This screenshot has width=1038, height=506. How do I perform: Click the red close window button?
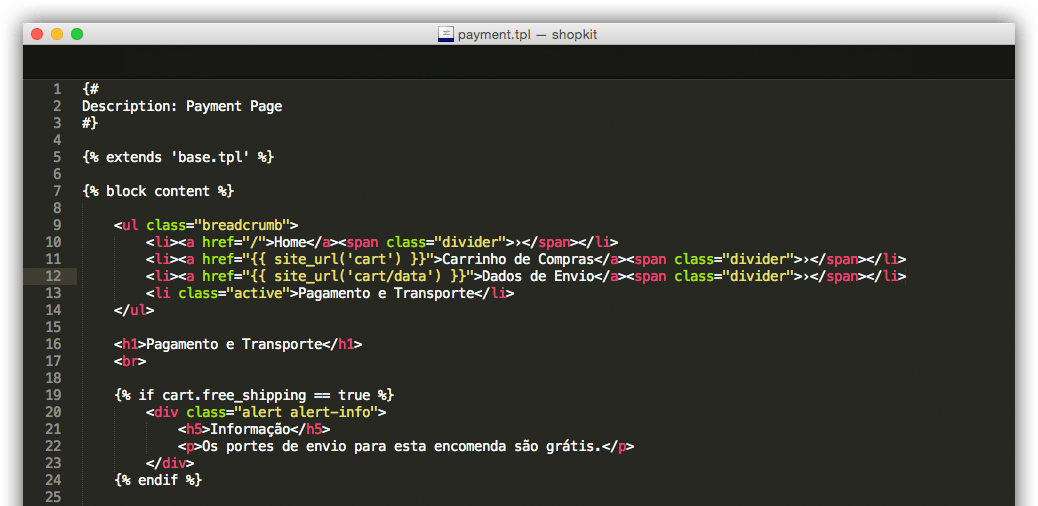[x=37, y=34]
